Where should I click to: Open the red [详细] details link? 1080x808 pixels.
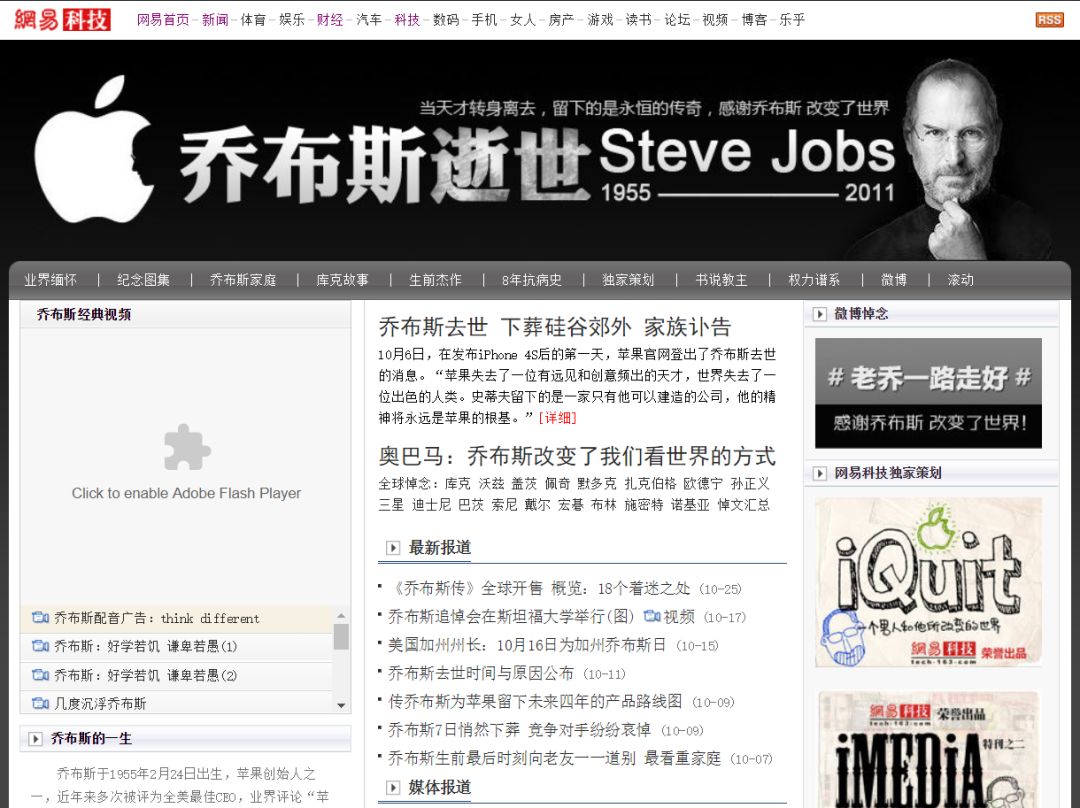click(x=557, y=418)
